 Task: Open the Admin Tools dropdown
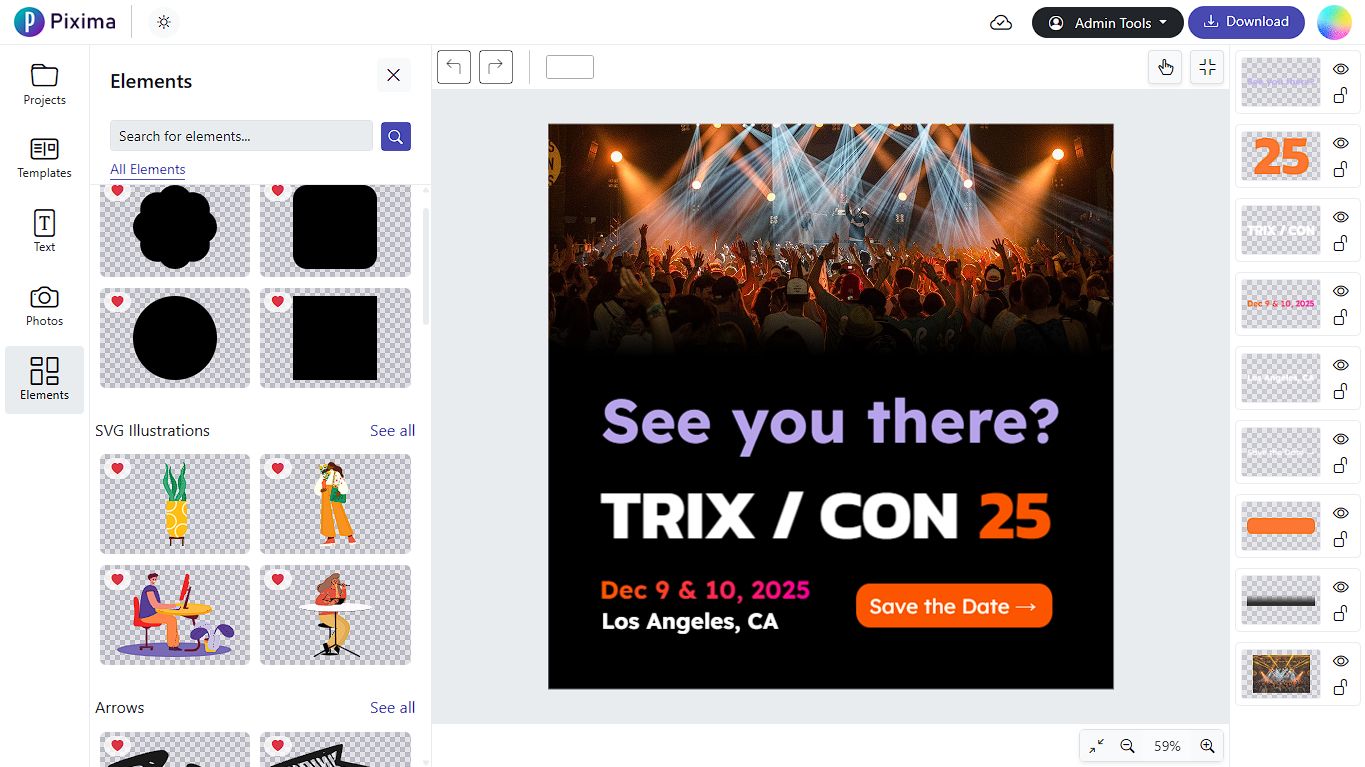1108,23
